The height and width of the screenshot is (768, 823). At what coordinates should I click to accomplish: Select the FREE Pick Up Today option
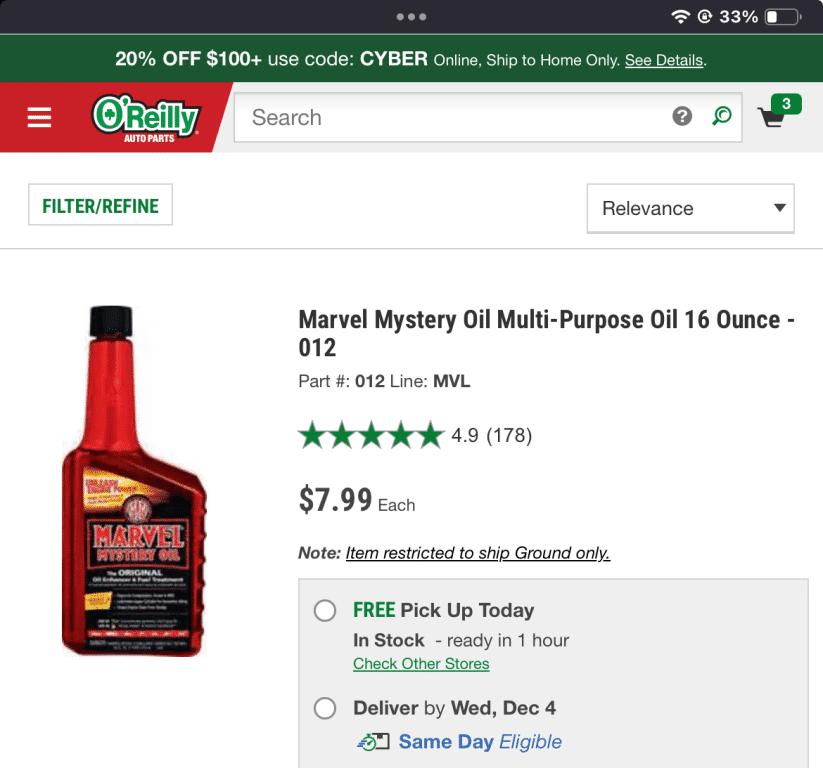[x=325, y=611]
